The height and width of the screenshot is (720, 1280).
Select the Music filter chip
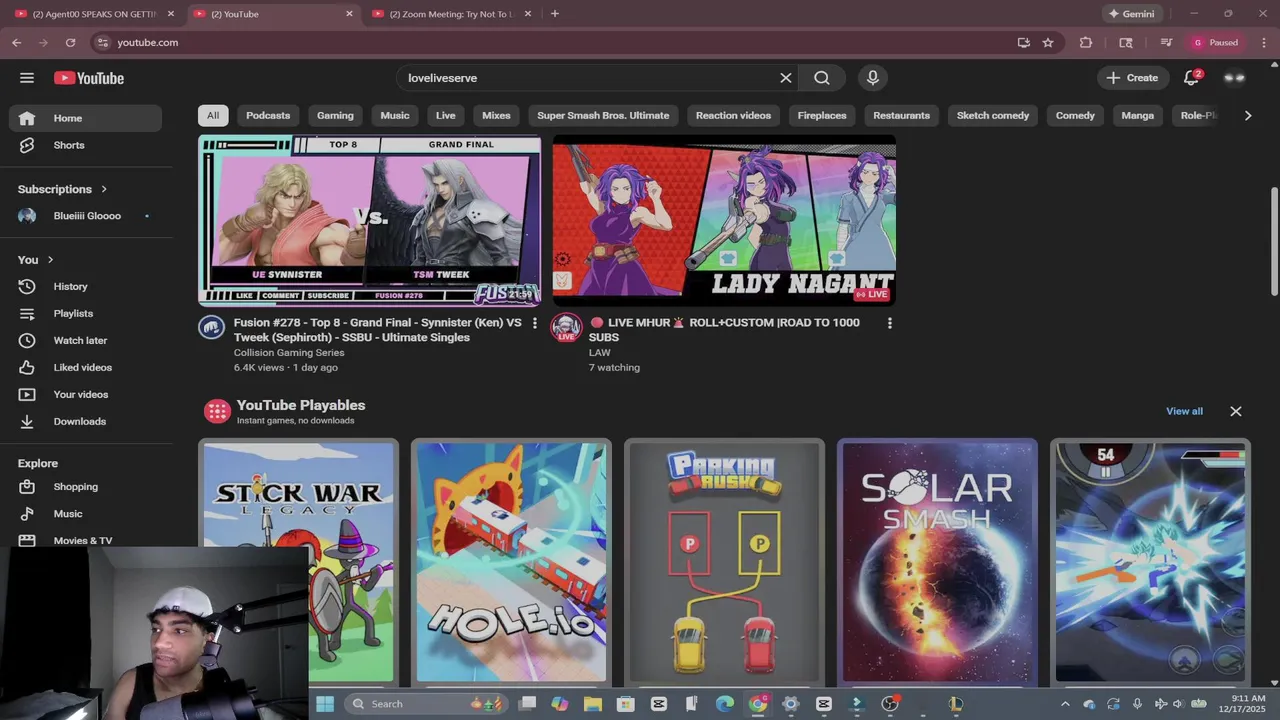[x=395, y=116]
